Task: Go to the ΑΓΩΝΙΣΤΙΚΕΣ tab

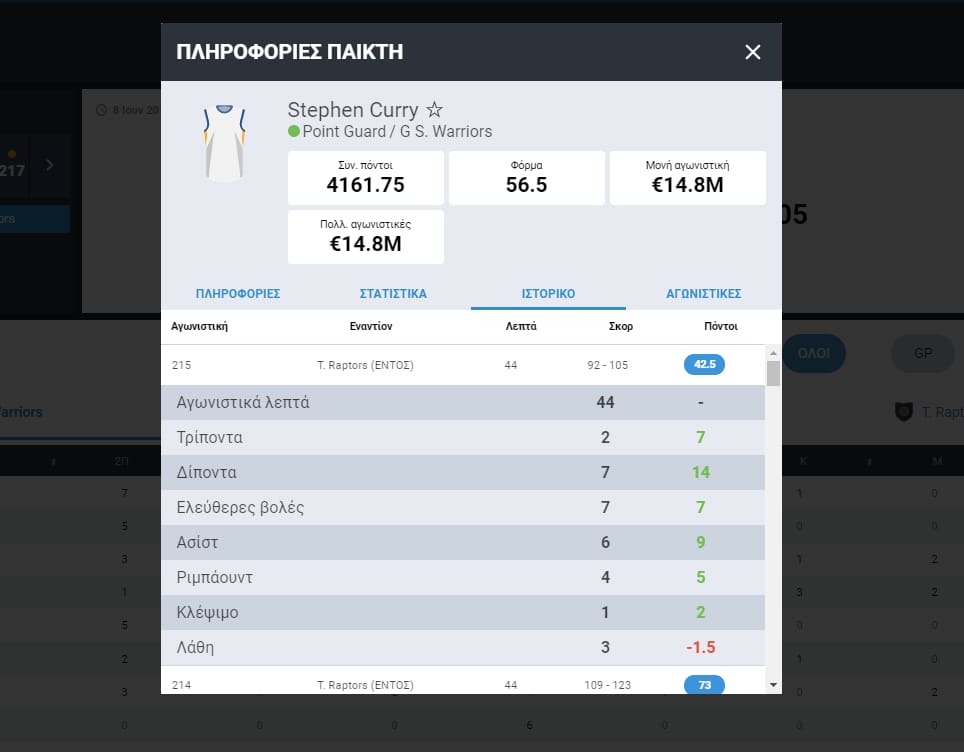Action: pyautogui.click(x=703, y=294)
